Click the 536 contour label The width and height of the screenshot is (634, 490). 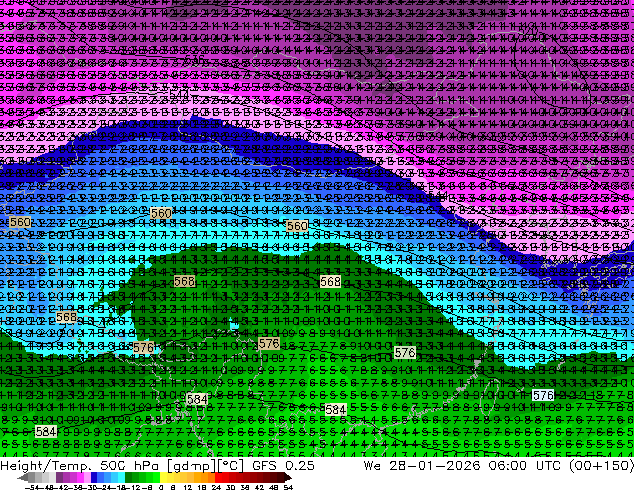pos(194,59)
